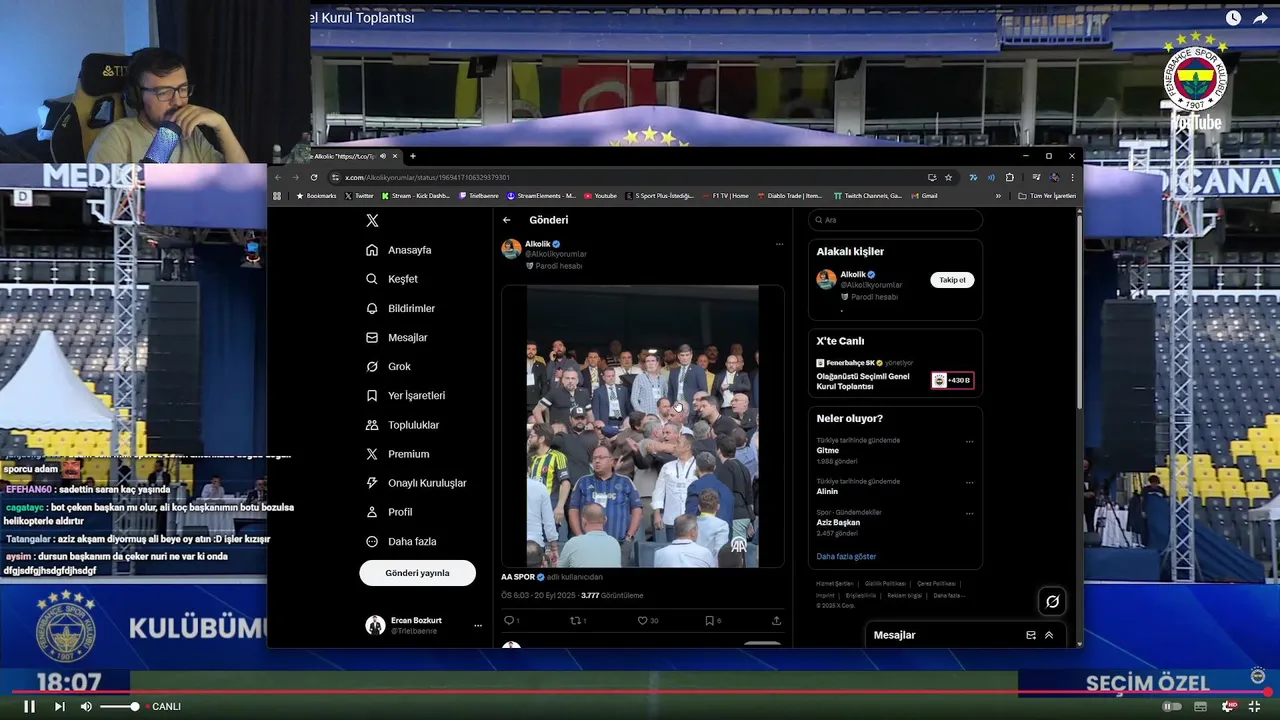Expand the Mesajlar drawer chevrons
This screenshot has height=720, width=1280.
coord(1049,635)
